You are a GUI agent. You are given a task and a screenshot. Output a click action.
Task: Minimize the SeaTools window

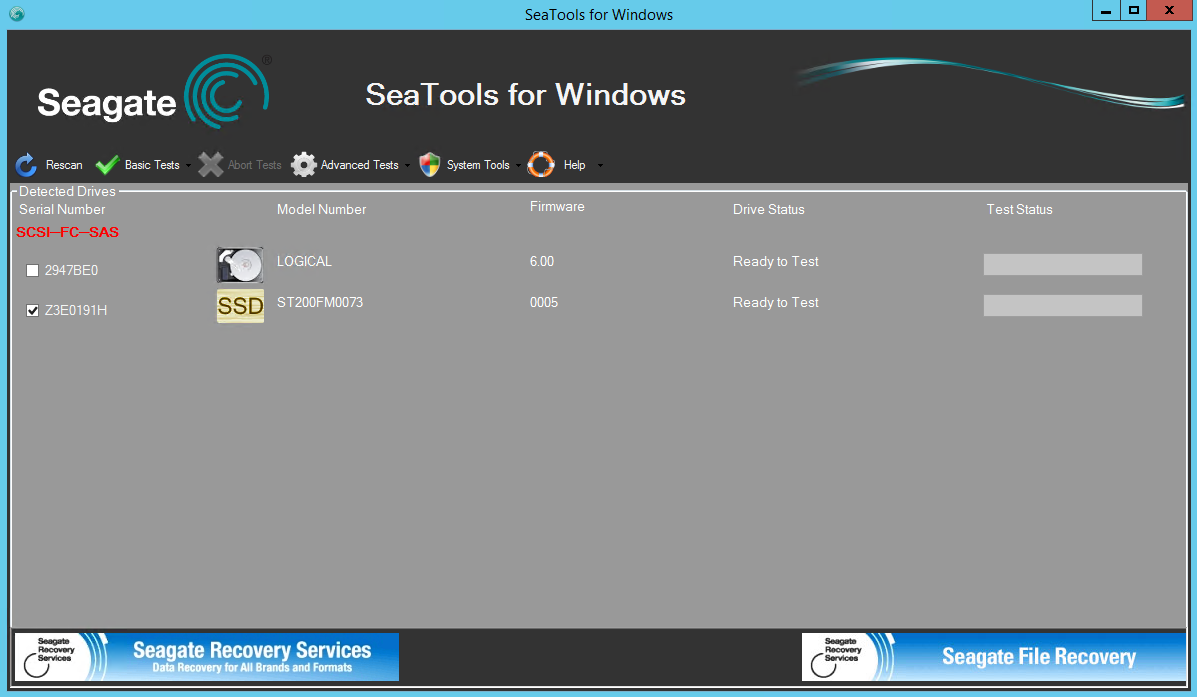click(x=1106, y=11)
